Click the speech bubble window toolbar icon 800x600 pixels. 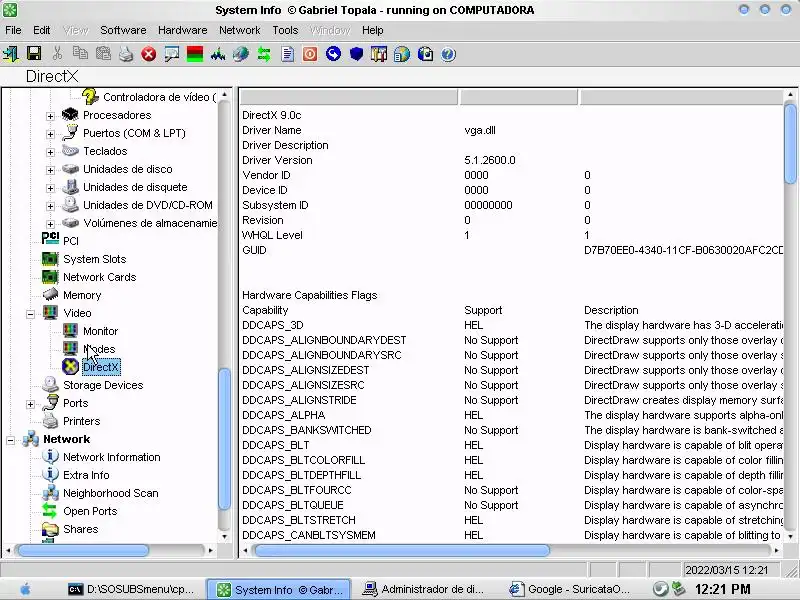[172, 54]
